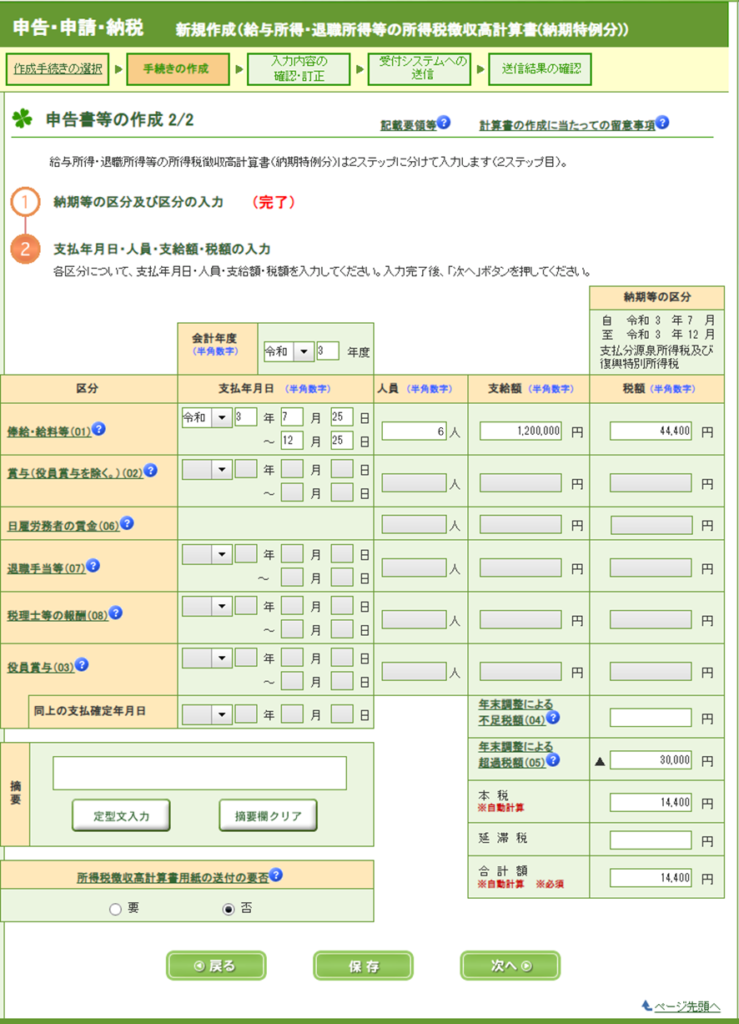Show help for 税理士等の報酬(08)
This screenshot has height=1024, width=739.
pos(114,610)
